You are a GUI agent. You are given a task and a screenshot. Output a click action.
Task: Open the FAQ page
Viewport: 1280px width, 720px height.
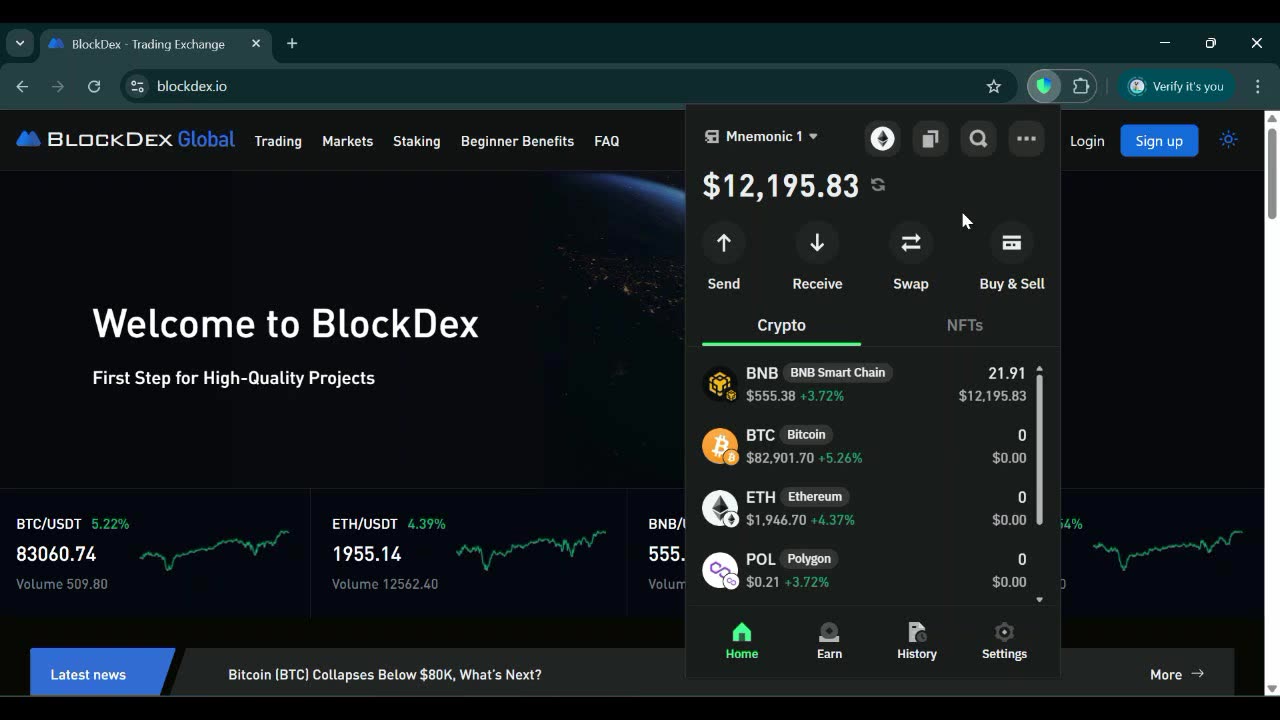pyautogui.click(x=606, y=141)
